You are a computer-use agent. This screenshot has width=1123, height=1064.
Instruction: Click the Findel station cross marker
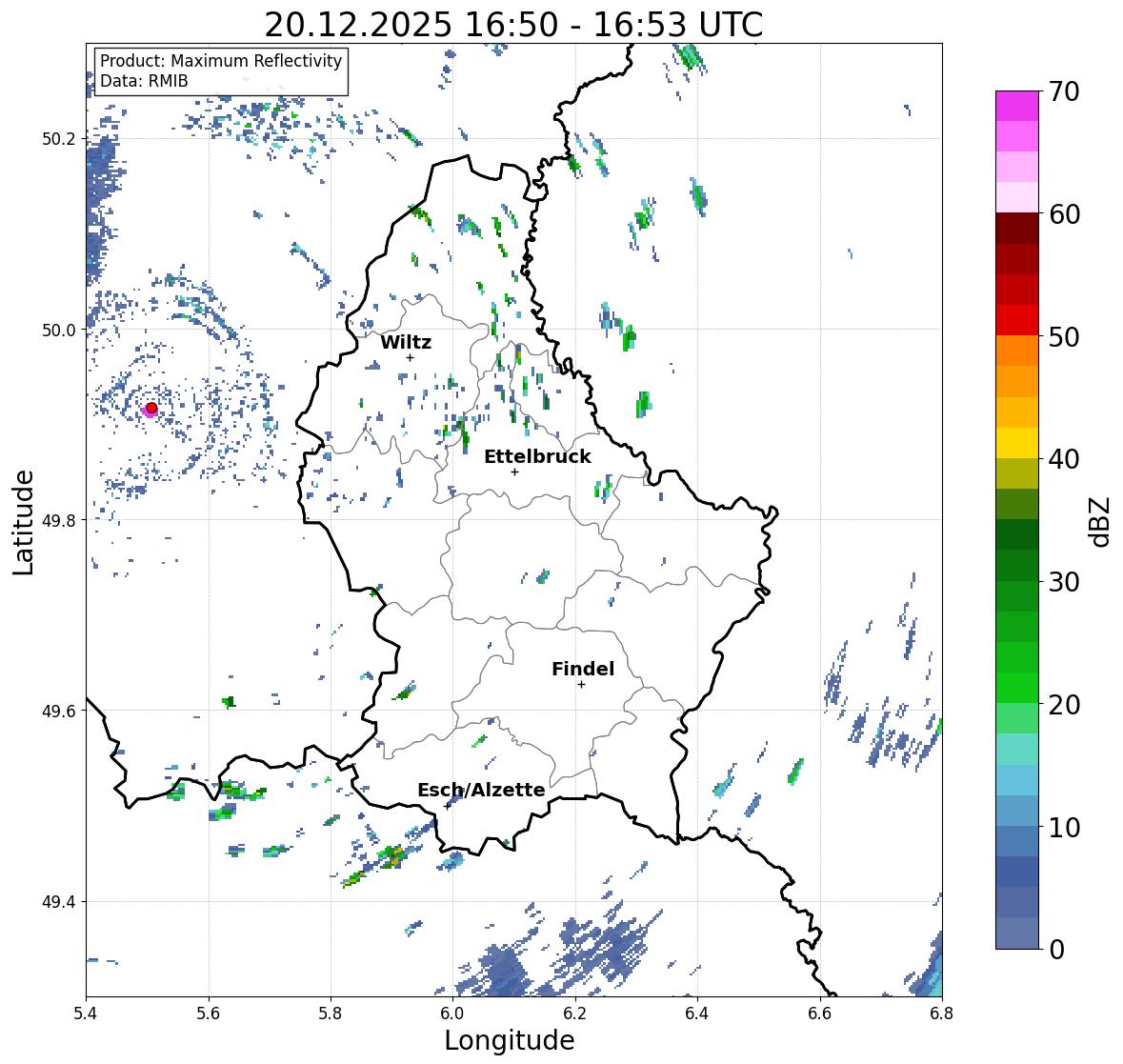tap(581, 685)
